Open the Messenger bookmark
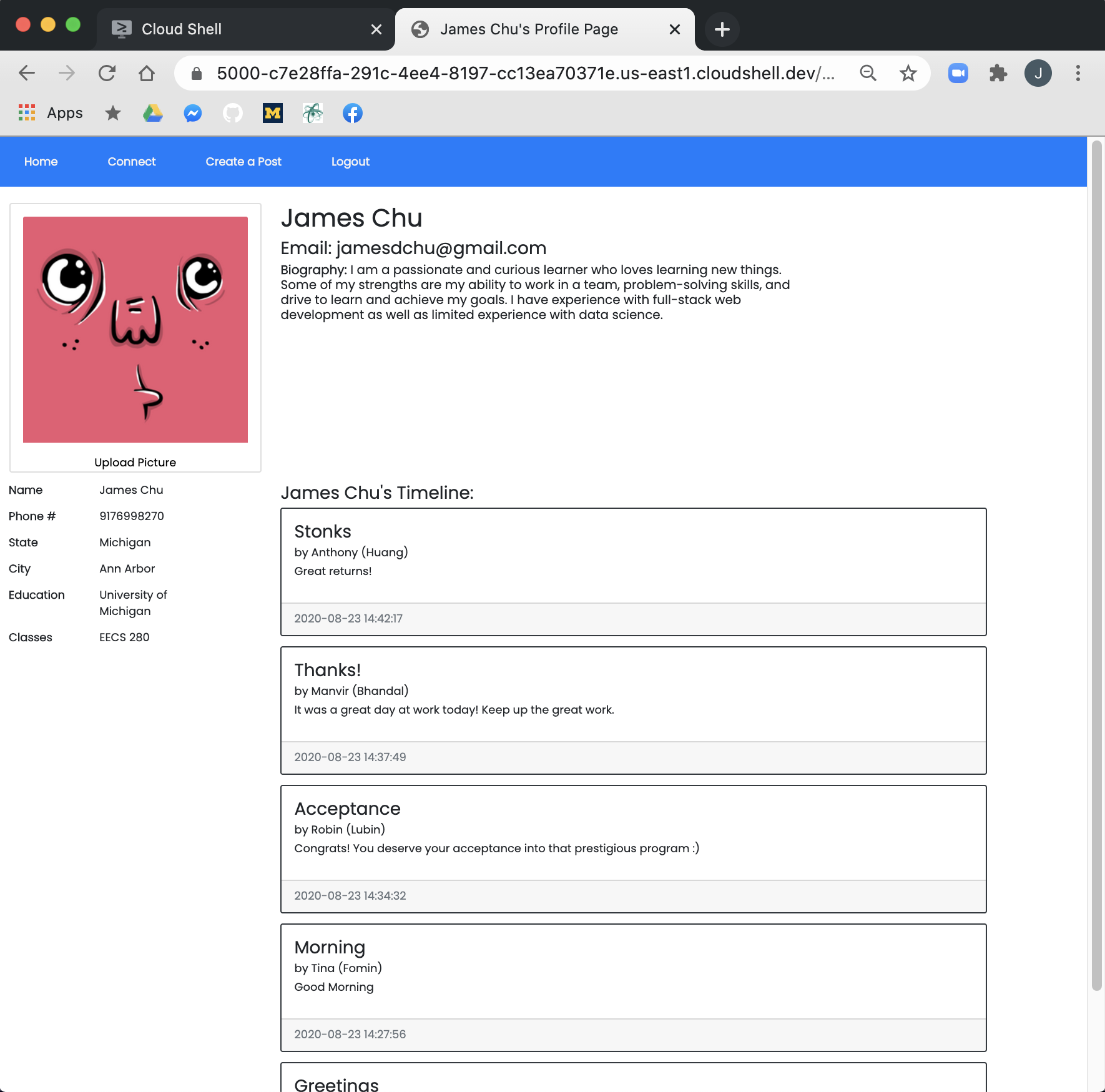1105x1092 pixels. pos(193,113)
